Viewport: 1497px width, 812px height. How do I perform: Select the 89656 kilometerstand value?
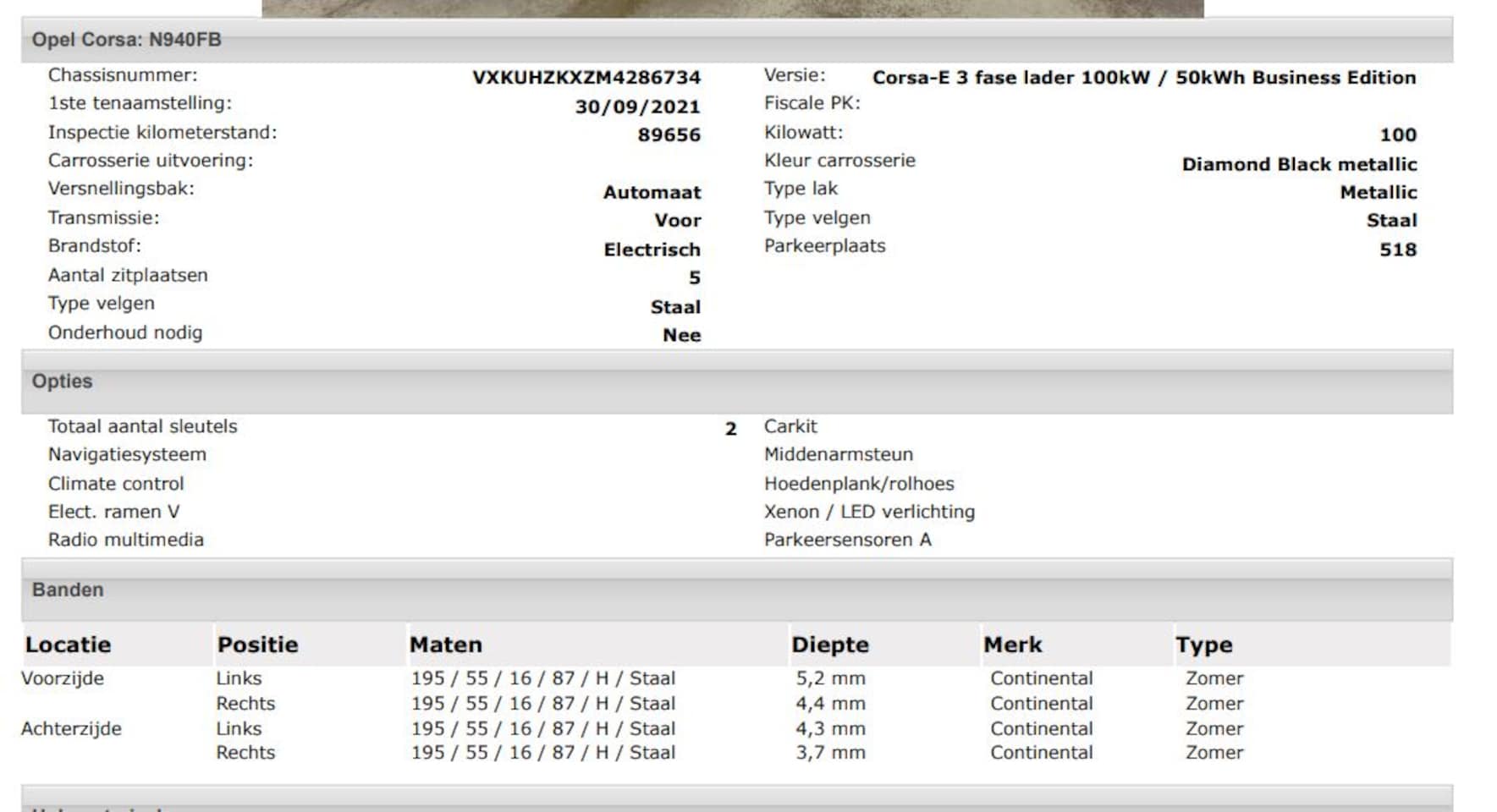669,135
